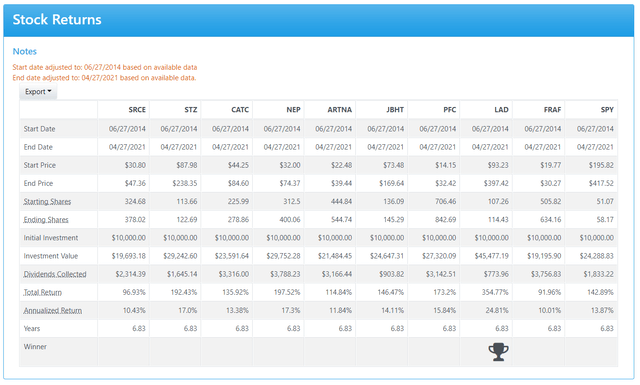Click SRCE start price $30.80
The image size is (640, 385).
click(x=135, y=165)
